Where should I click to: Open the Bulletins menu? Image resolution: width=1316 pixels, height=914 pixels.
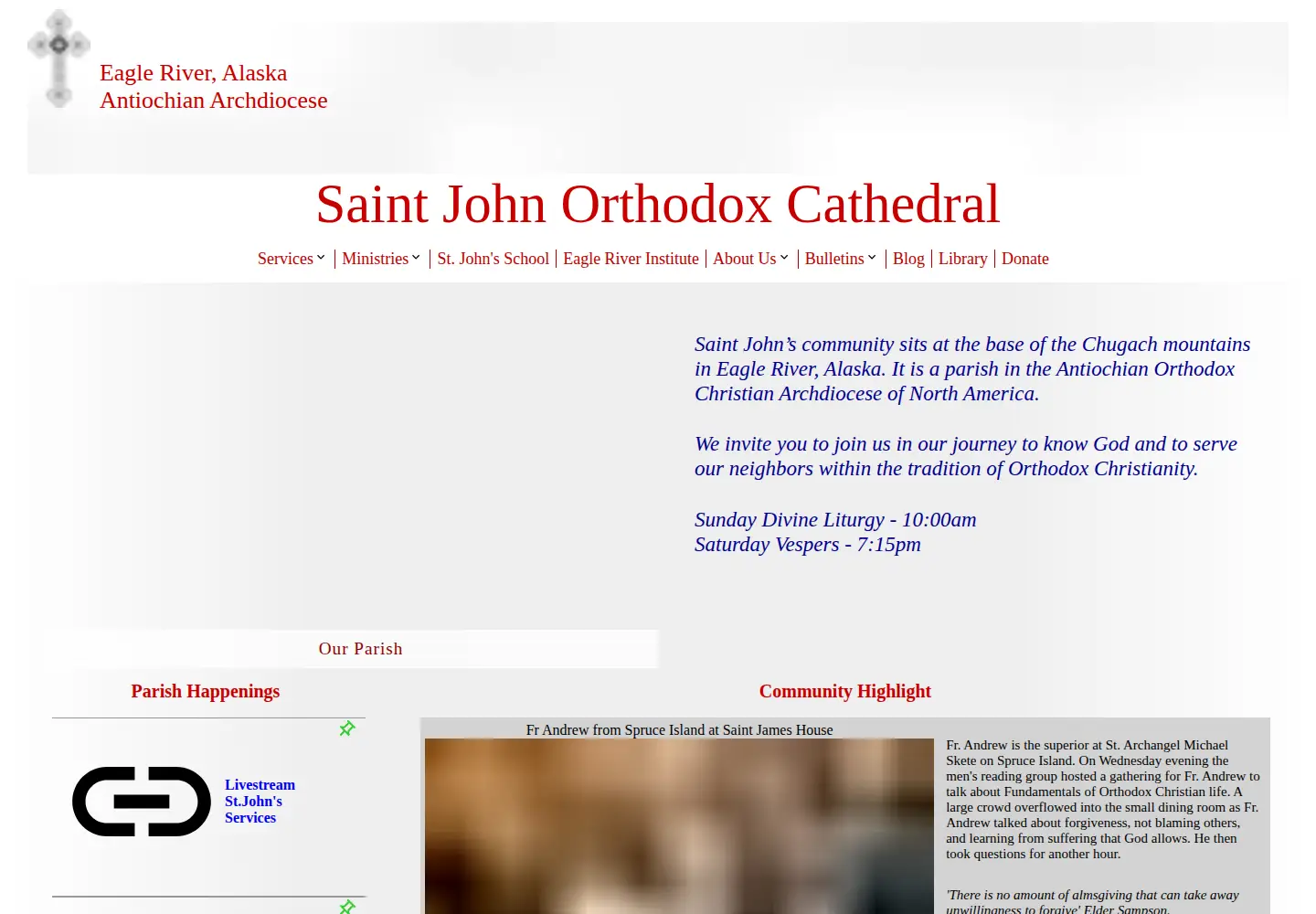[x=834, y=259]
